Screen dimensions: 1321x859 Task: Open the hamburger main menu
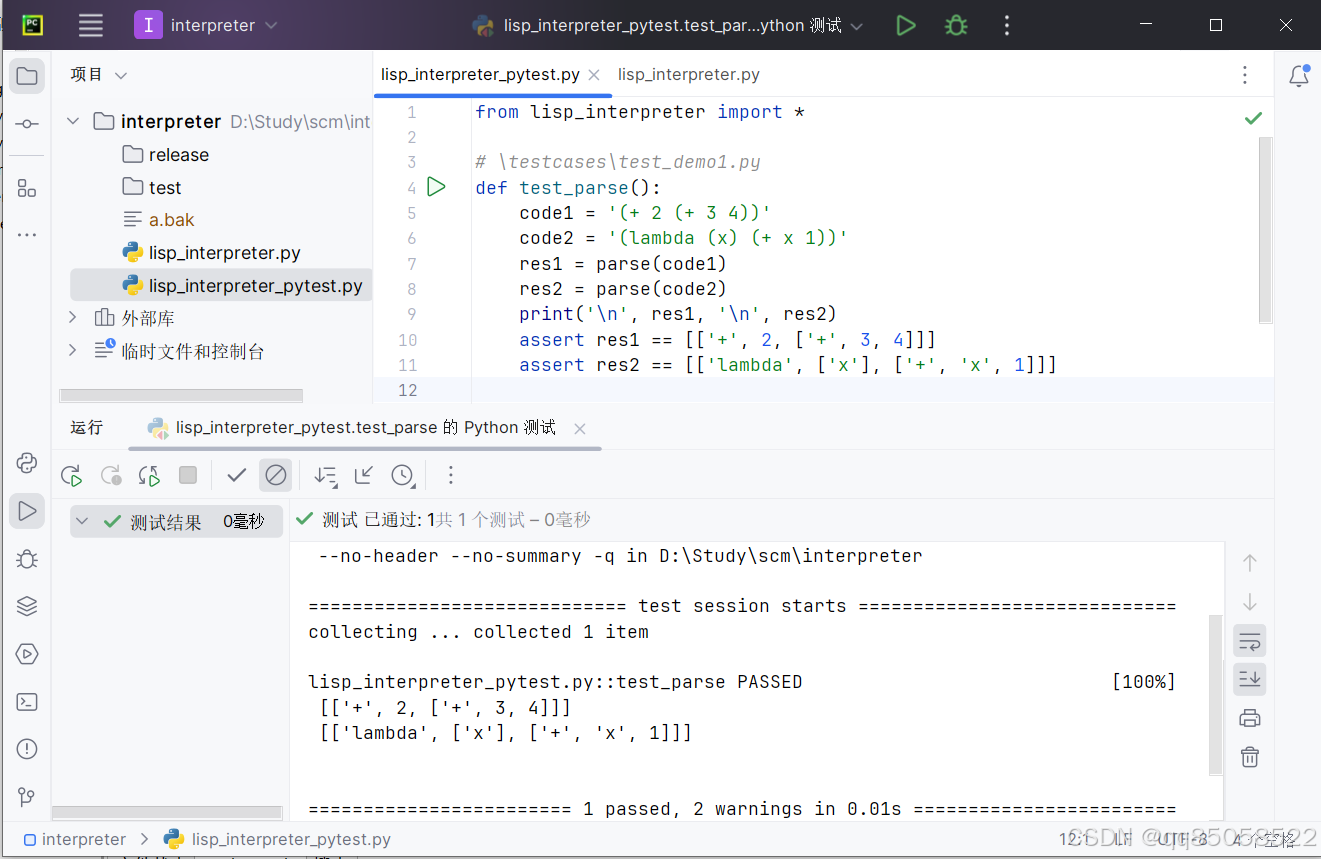(90, 25)
